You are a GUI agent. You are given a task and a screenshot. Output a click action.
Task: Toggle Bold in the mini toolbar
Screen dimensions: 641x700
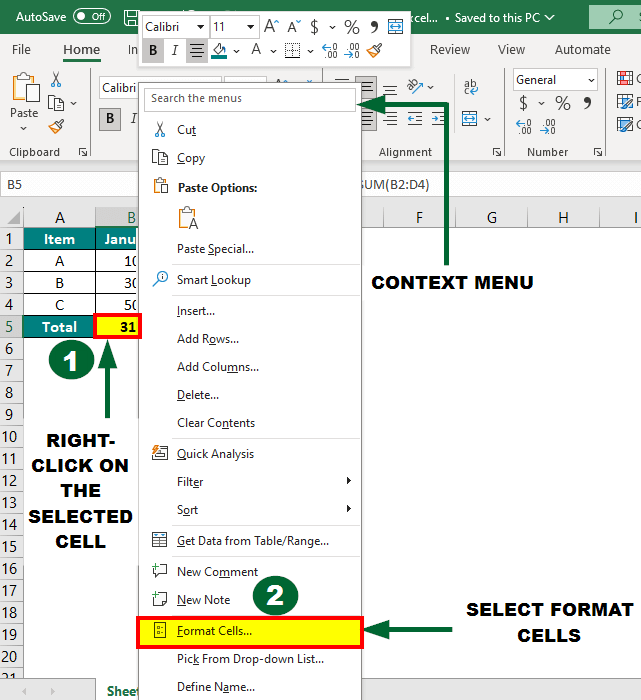153,50
